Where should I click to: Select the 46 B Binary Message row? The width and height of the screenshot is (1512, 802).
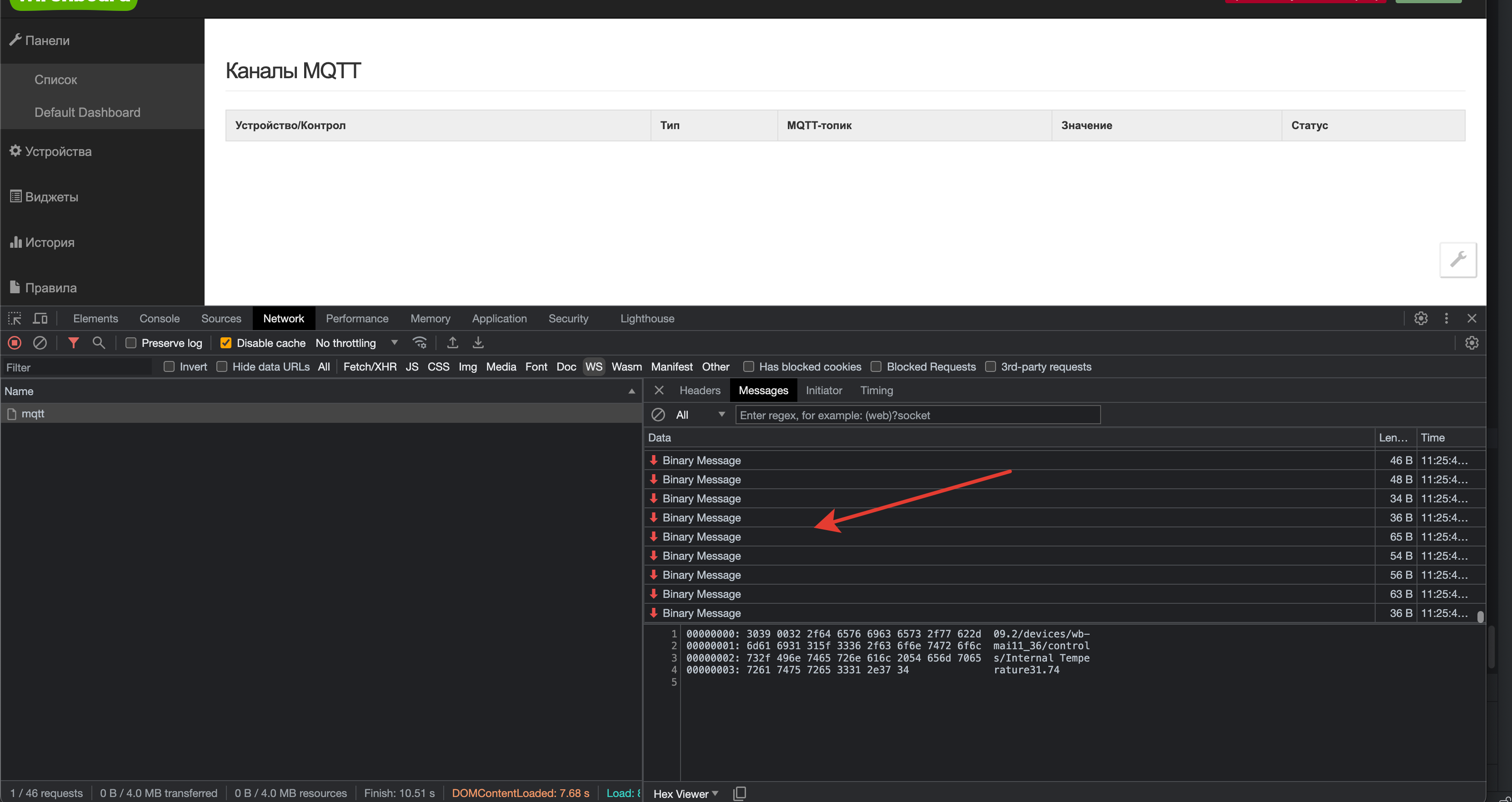click(1065, 460)
